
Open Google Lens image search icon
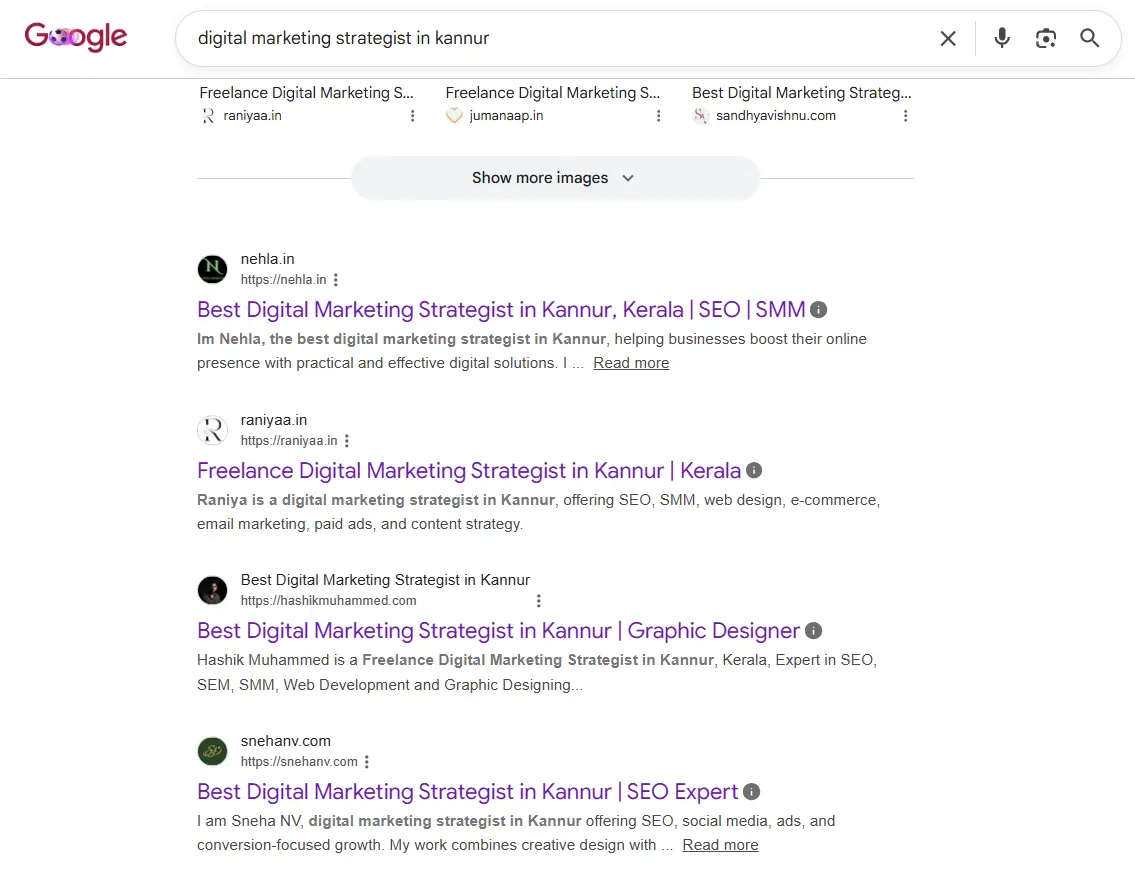coord(1045,38)
